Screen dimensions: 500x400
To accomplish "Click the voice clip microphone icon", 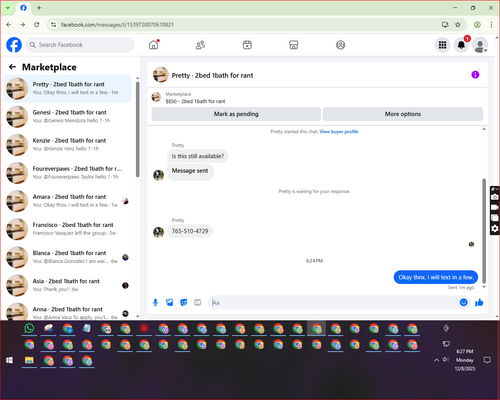I will 155,302.
